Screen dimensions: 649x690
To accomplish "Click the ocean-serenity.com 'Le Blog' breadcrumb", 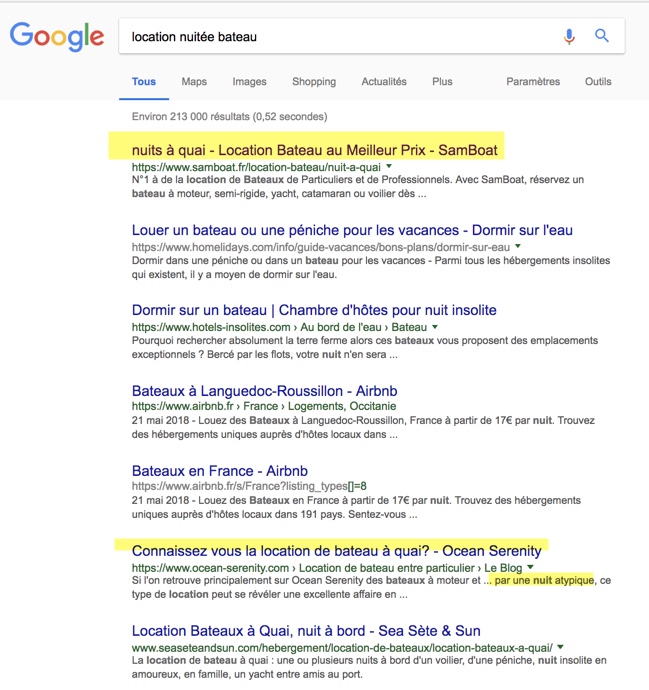I will pyautogui.click(x=503, y=568).
